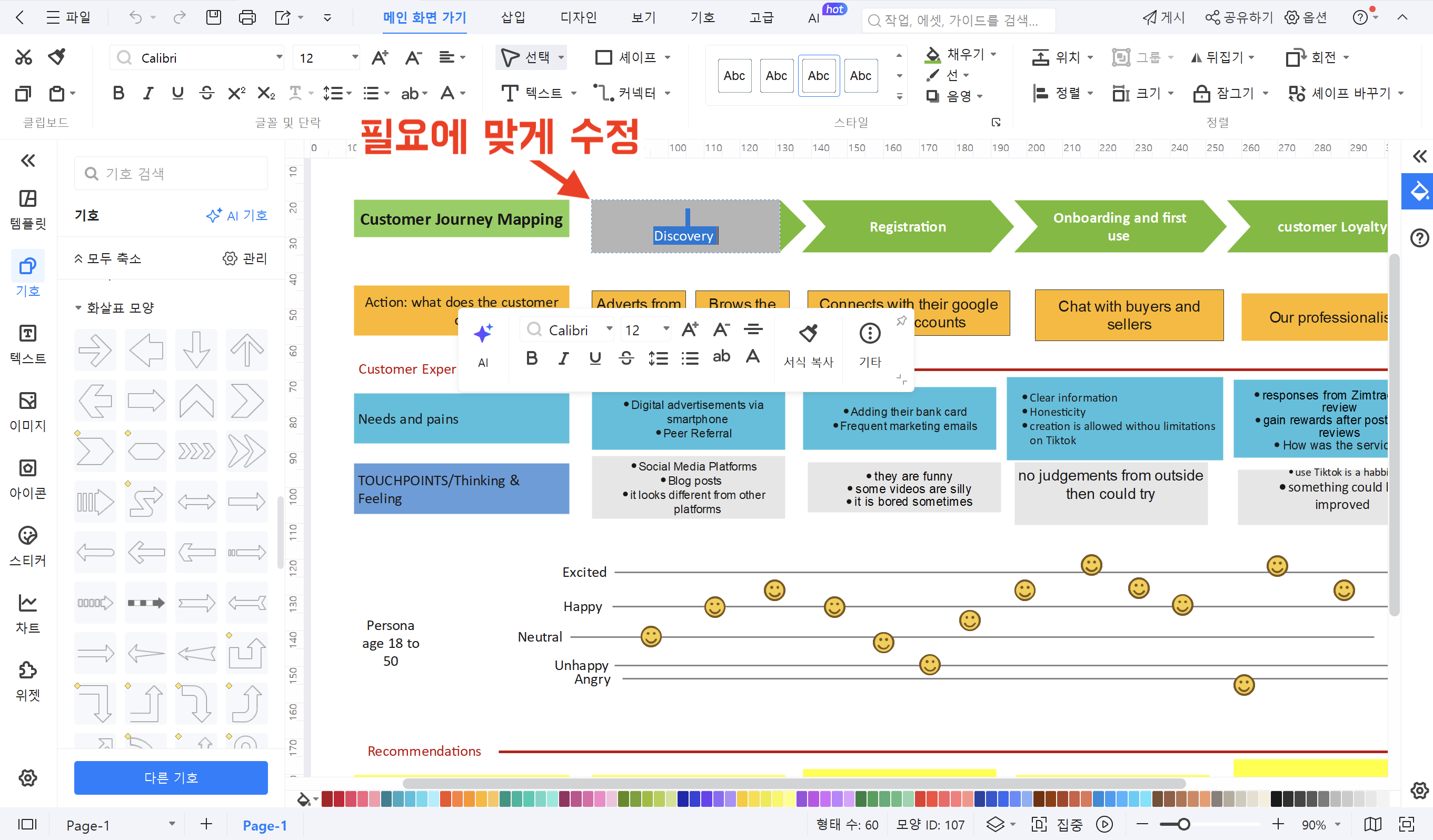1433x840 pixels.
Task: Open the 커넥터 tool
Action: coord(631,93)
